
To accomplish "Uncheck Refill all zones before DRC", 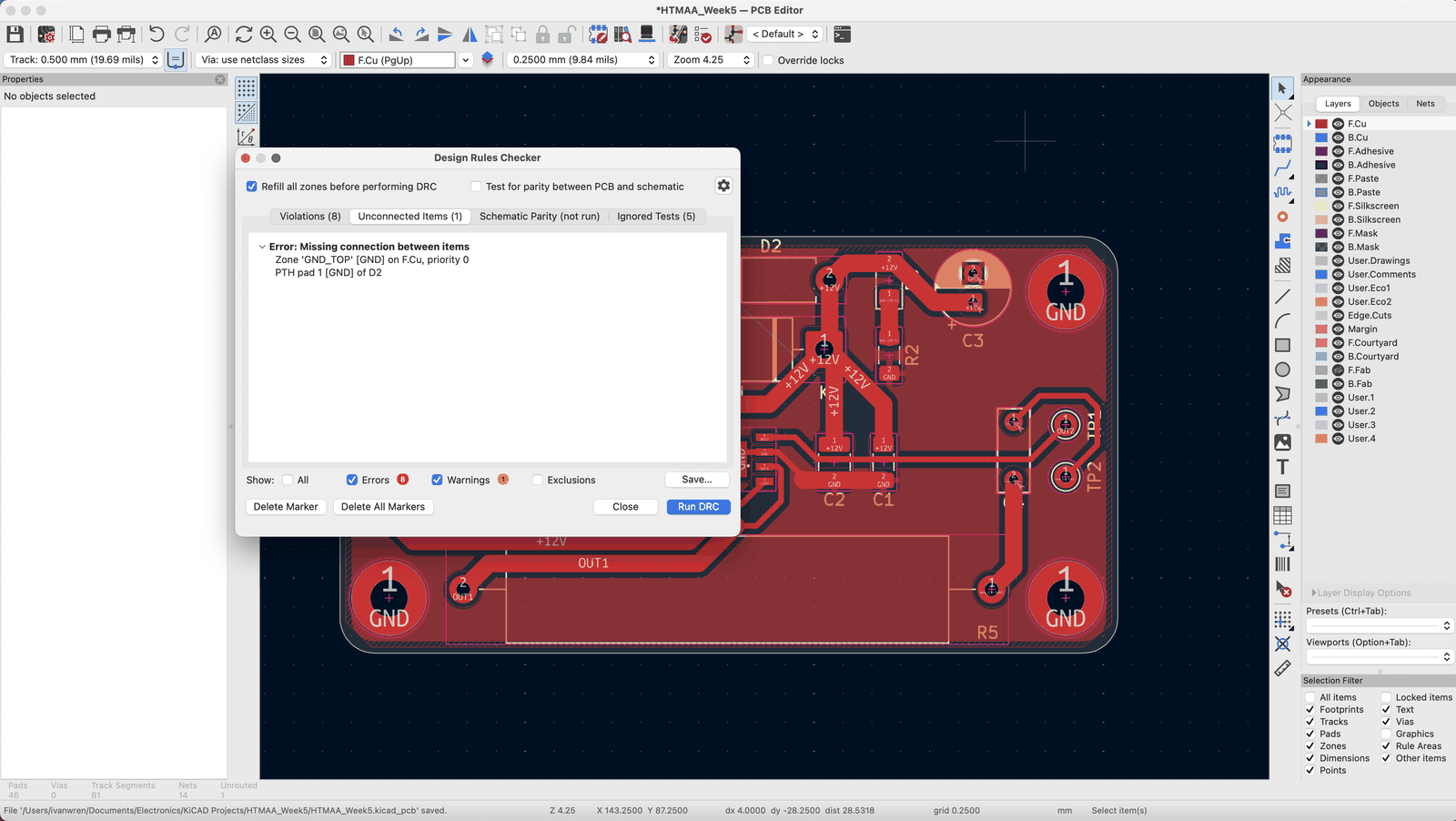I will (x=252, y=187).
